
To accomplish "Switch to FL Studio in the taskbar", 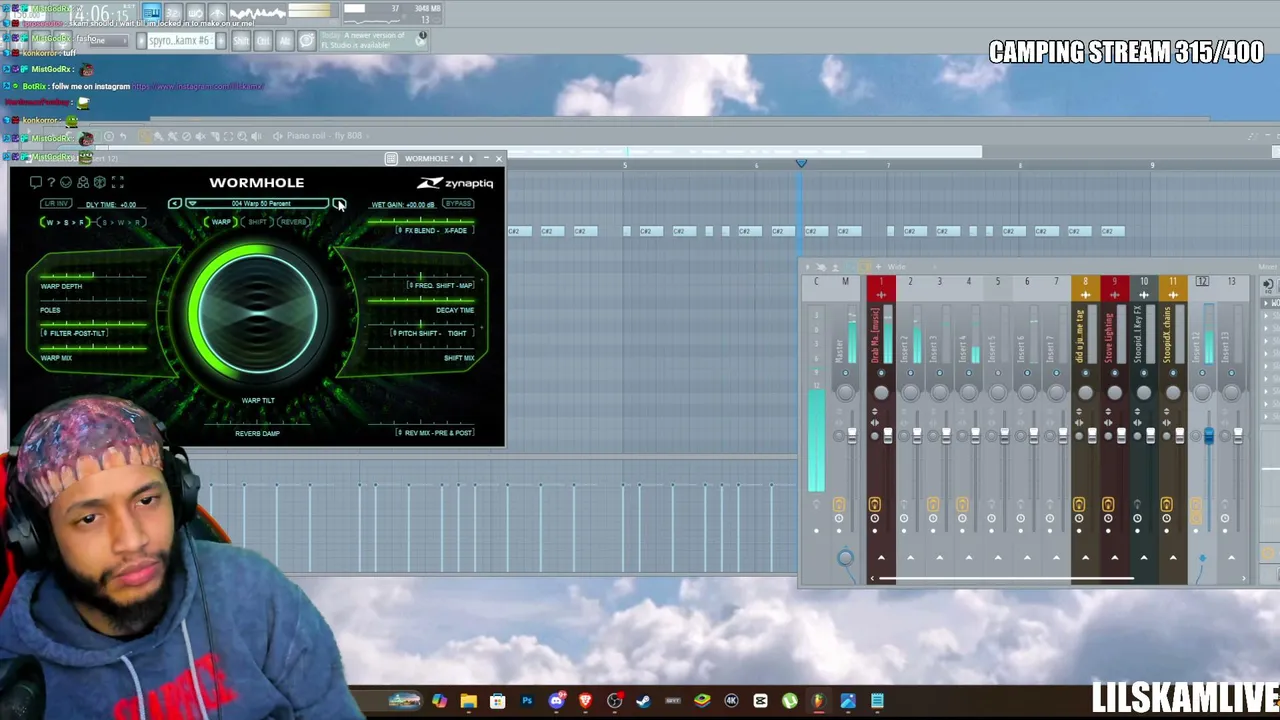I will (818, 701).
